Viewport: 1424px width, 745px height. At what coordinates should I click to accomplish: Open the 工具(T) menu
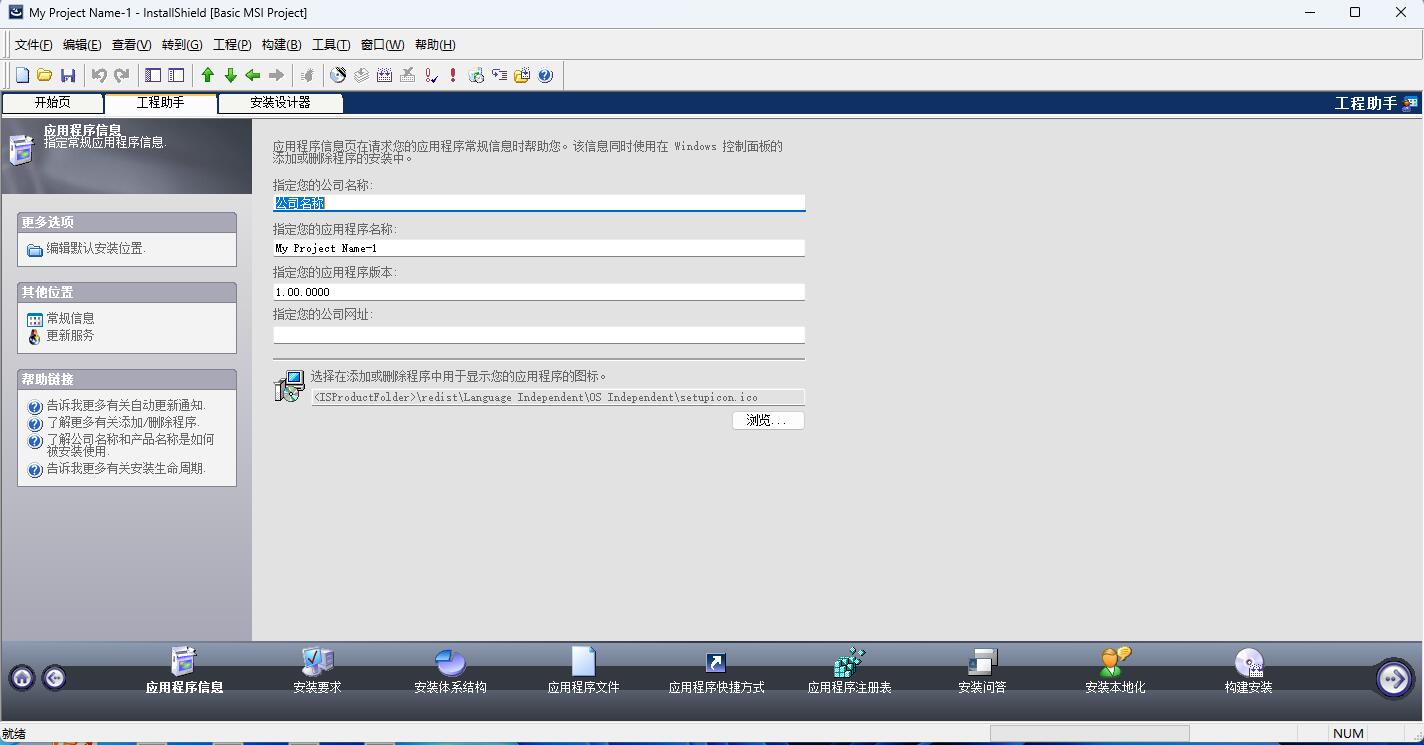[331, 45]
